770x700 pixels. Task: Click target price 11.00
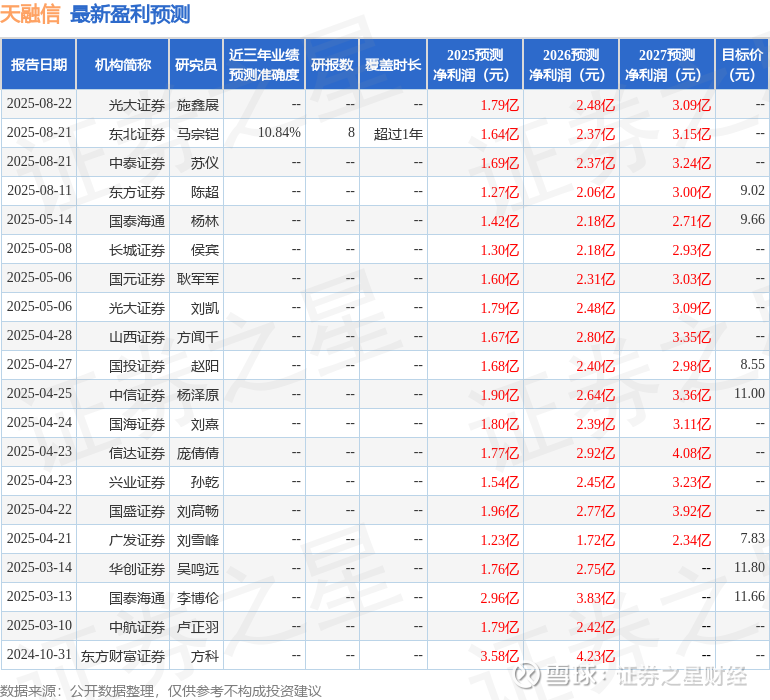(x=749, y=393)
